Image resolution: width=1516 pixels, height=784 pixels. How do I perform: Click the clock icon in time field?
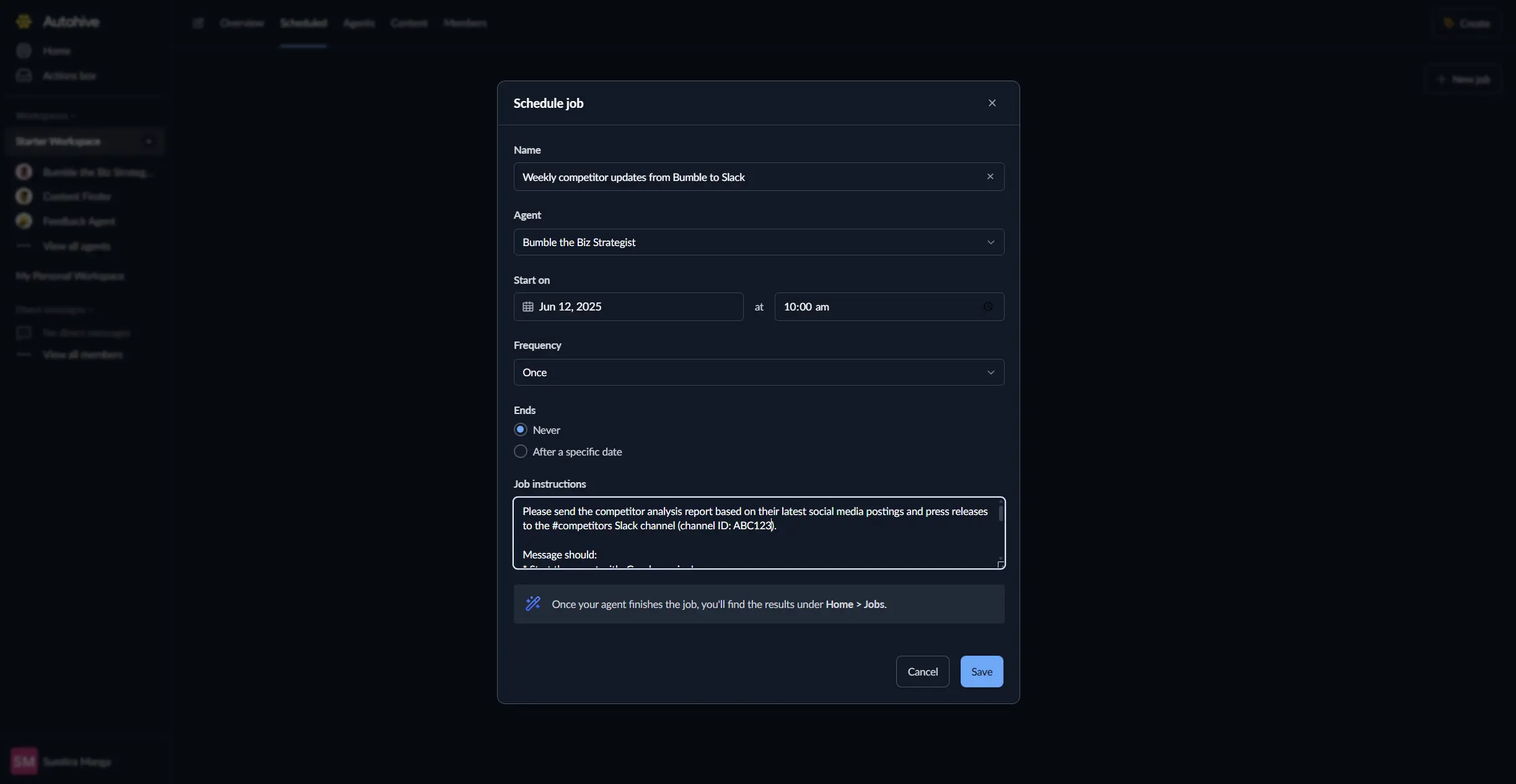[x=988, y=307]
